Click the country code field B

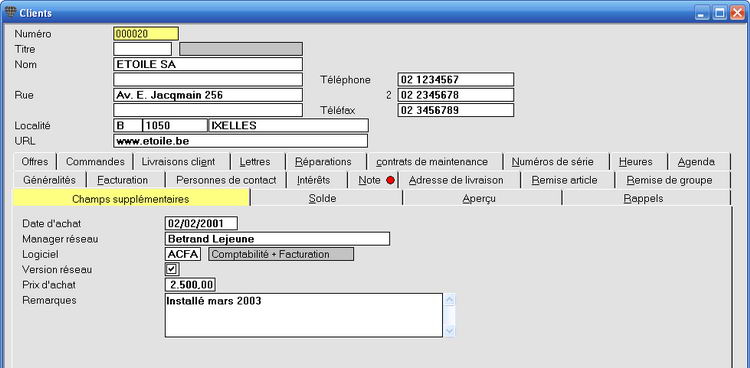coord(127,125)
